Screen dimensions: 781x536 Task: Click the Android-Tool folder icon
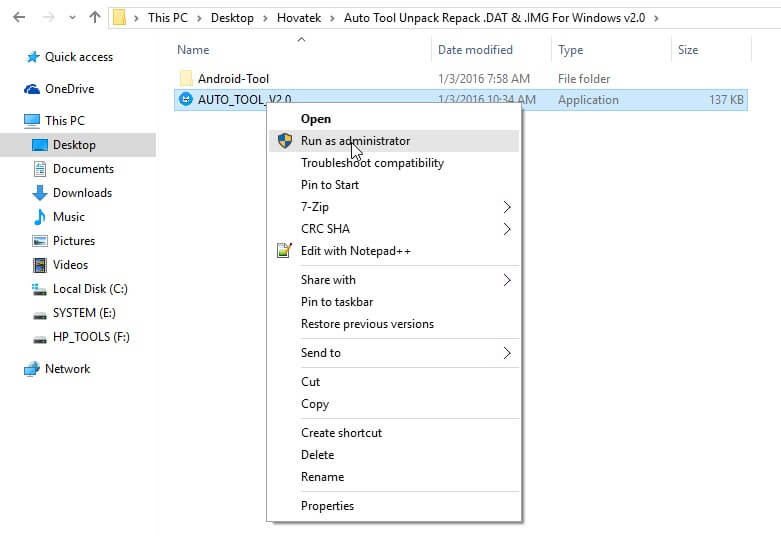(186, 78)
